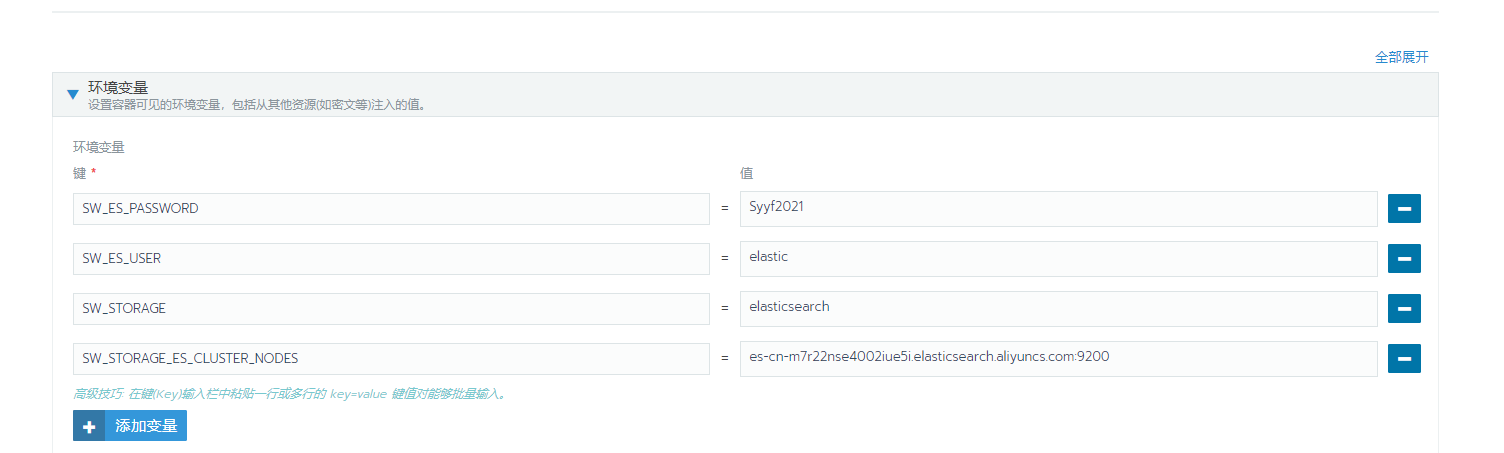Screen dimensions: 1504x453
Task: Click the elasticsearch value field
Action: [x=1059, y=309]
